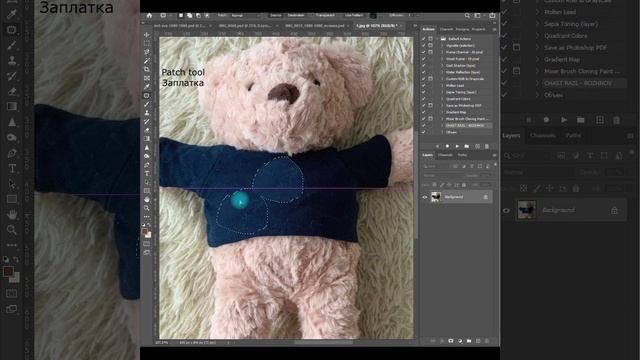Click the Home icon in options bar
This screenshot has width=640, height=360.
(x=149, y=16)
